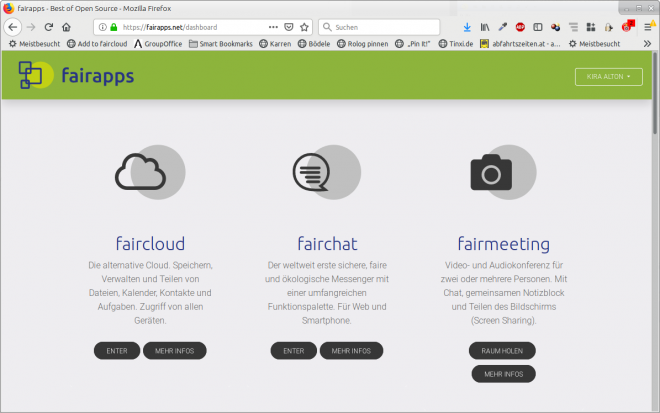Click the fairapps wordmark text
This screenshot has height=413, width=660.
98,76
